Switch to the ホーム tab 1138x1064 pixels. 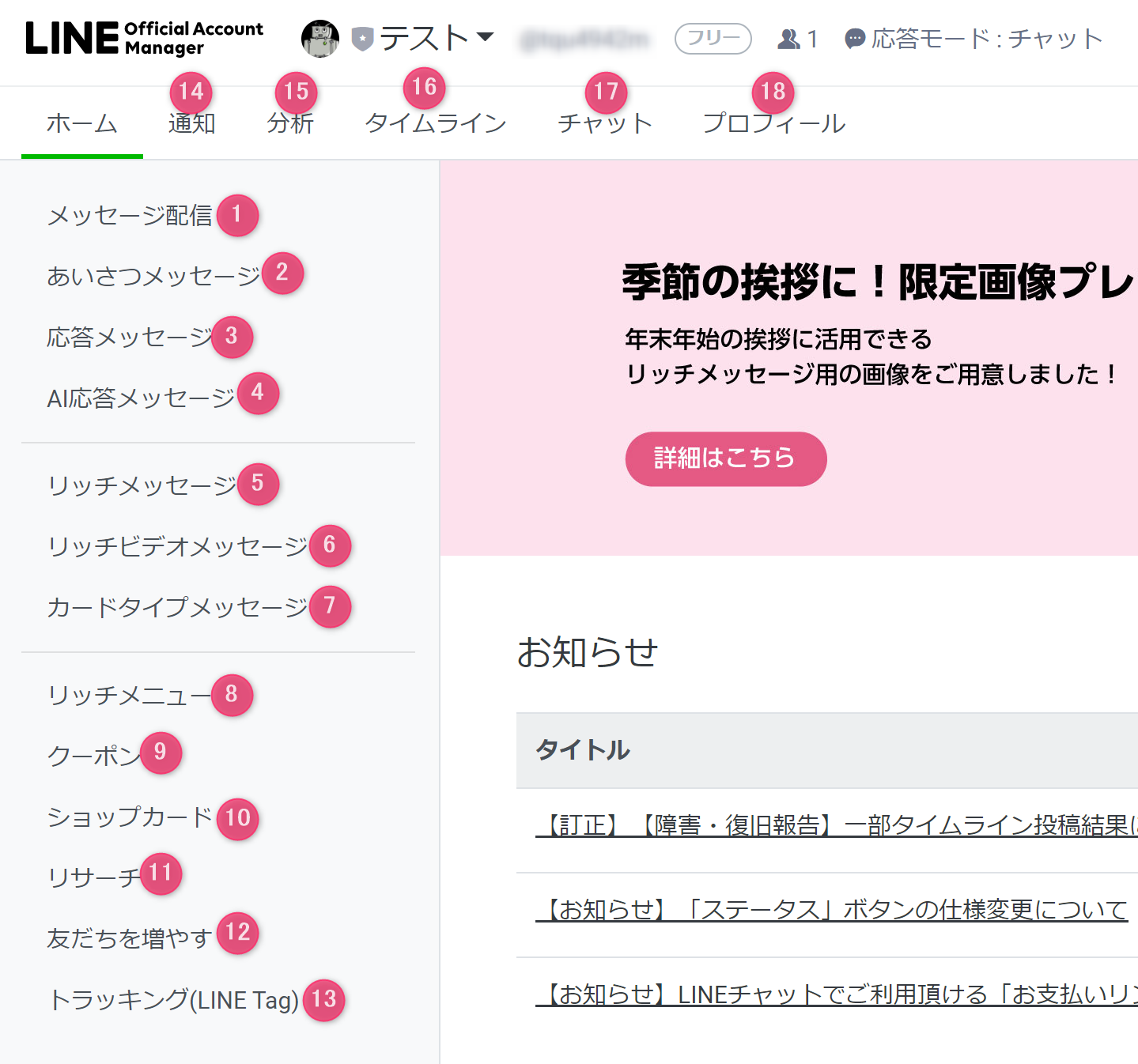pyautogui.click(x=82, y=123)
